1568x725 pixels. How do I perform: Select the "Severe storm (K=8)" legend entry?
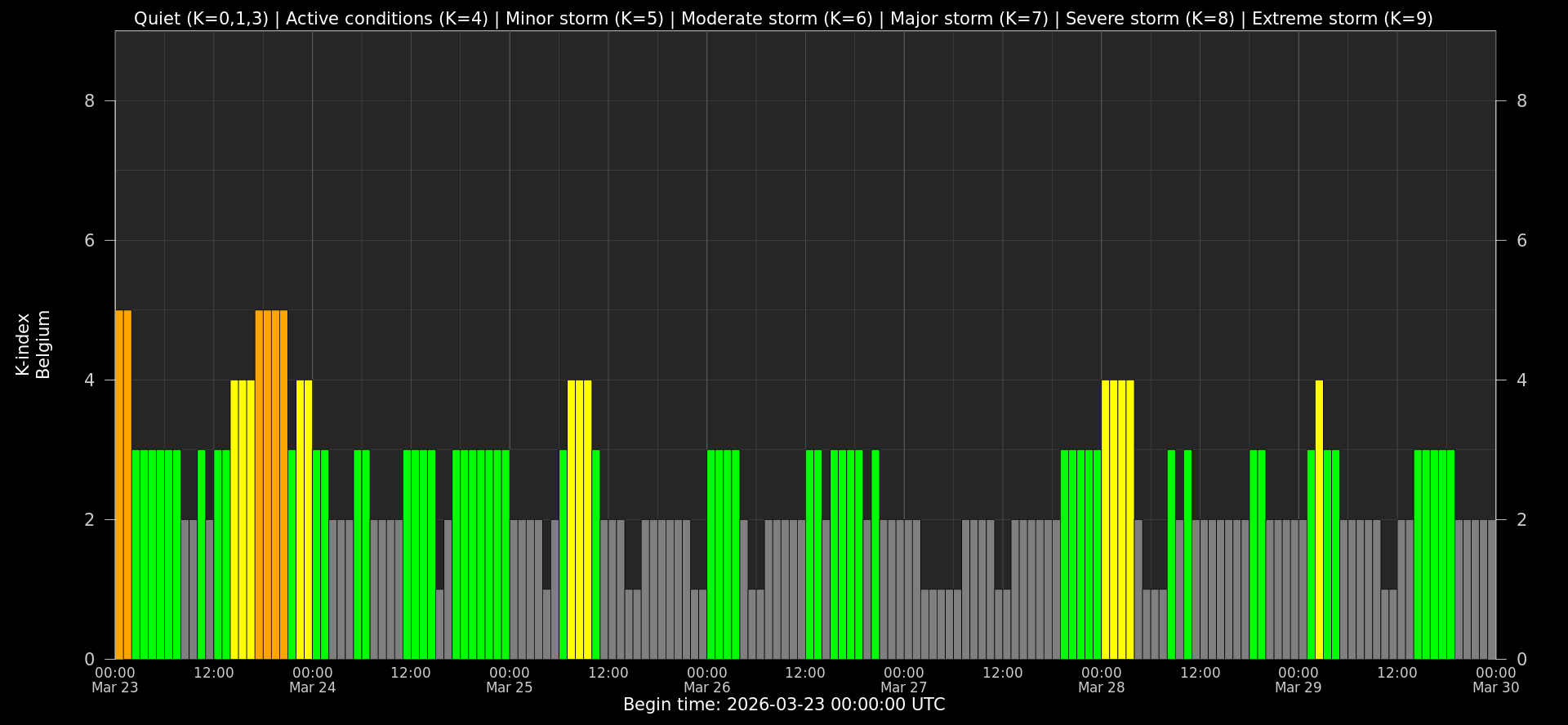click(x=1150, y=19)
